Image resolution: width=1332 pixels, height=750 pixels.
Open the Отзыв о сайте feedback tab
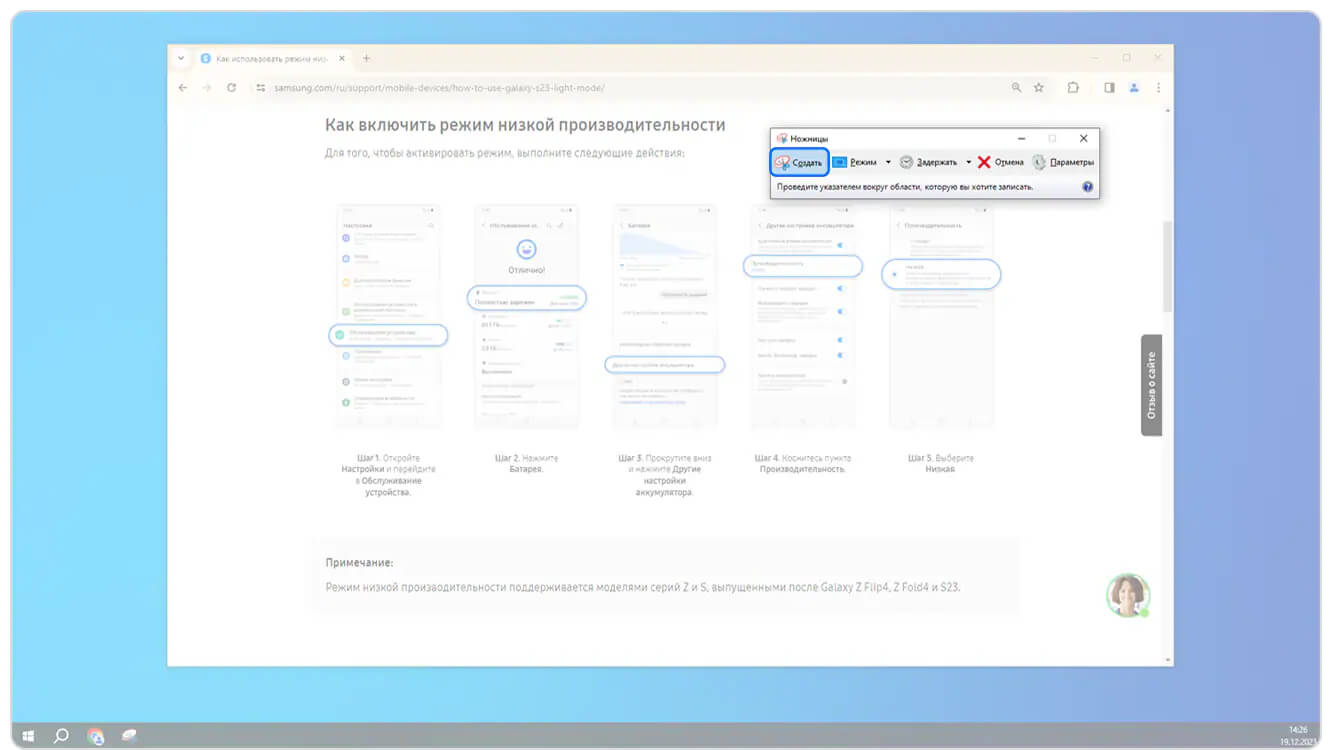pos(1151,385)
